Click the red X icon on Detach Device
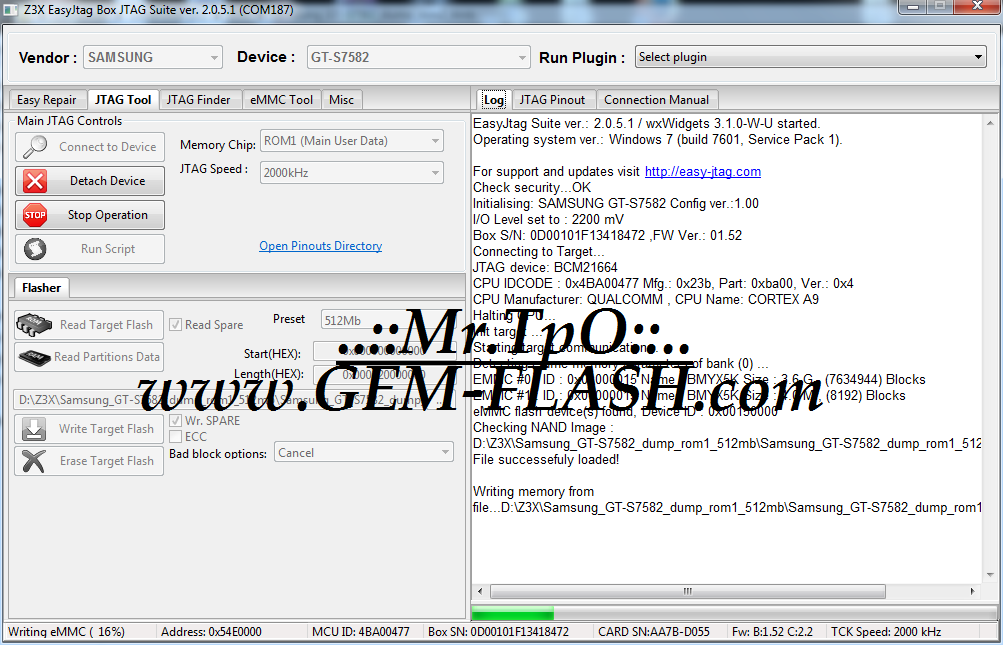This screenshot has height=645, width=1003. tap(35, 181)
